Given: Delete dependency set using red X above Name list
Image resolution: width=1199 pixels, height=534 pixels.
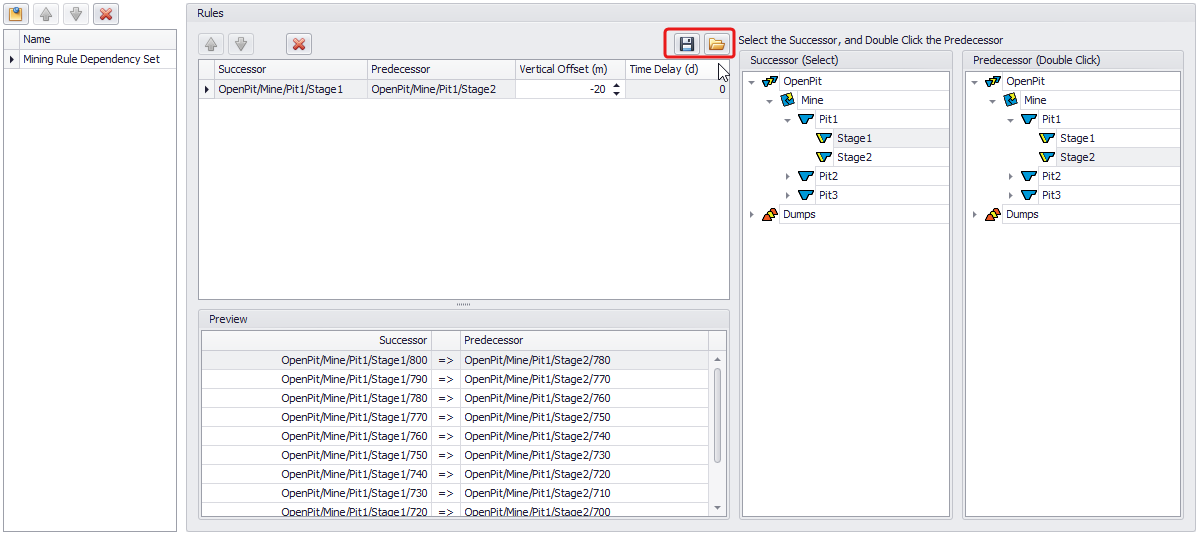Looking at the screenshot, I should [x=107, y=14].
